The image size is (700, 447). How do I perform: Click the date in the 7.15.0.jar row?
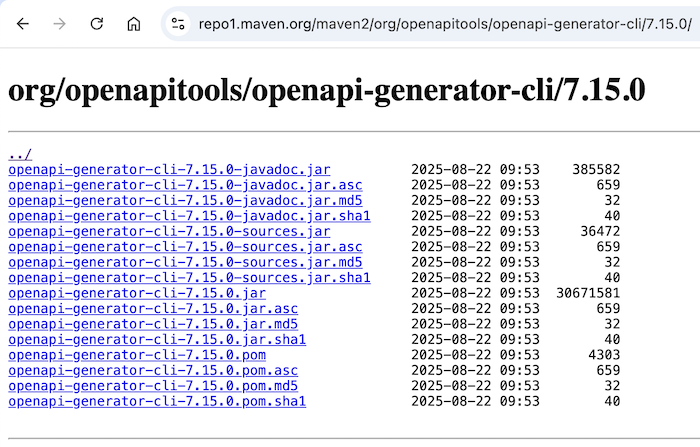coord(475,293)
